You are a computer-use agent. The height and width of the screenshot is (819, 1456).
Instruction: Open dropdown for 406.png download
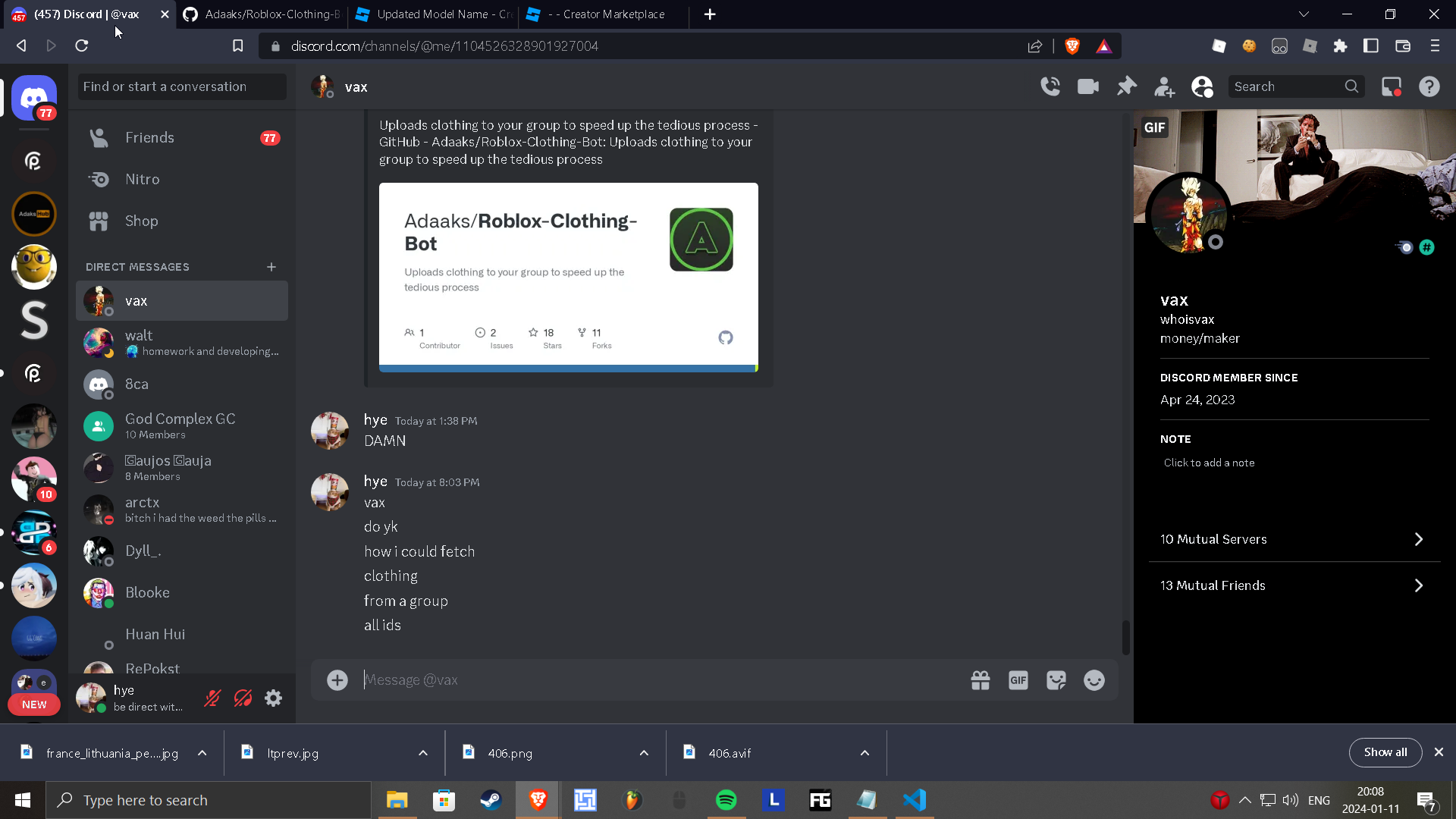[x=644, y=753]
